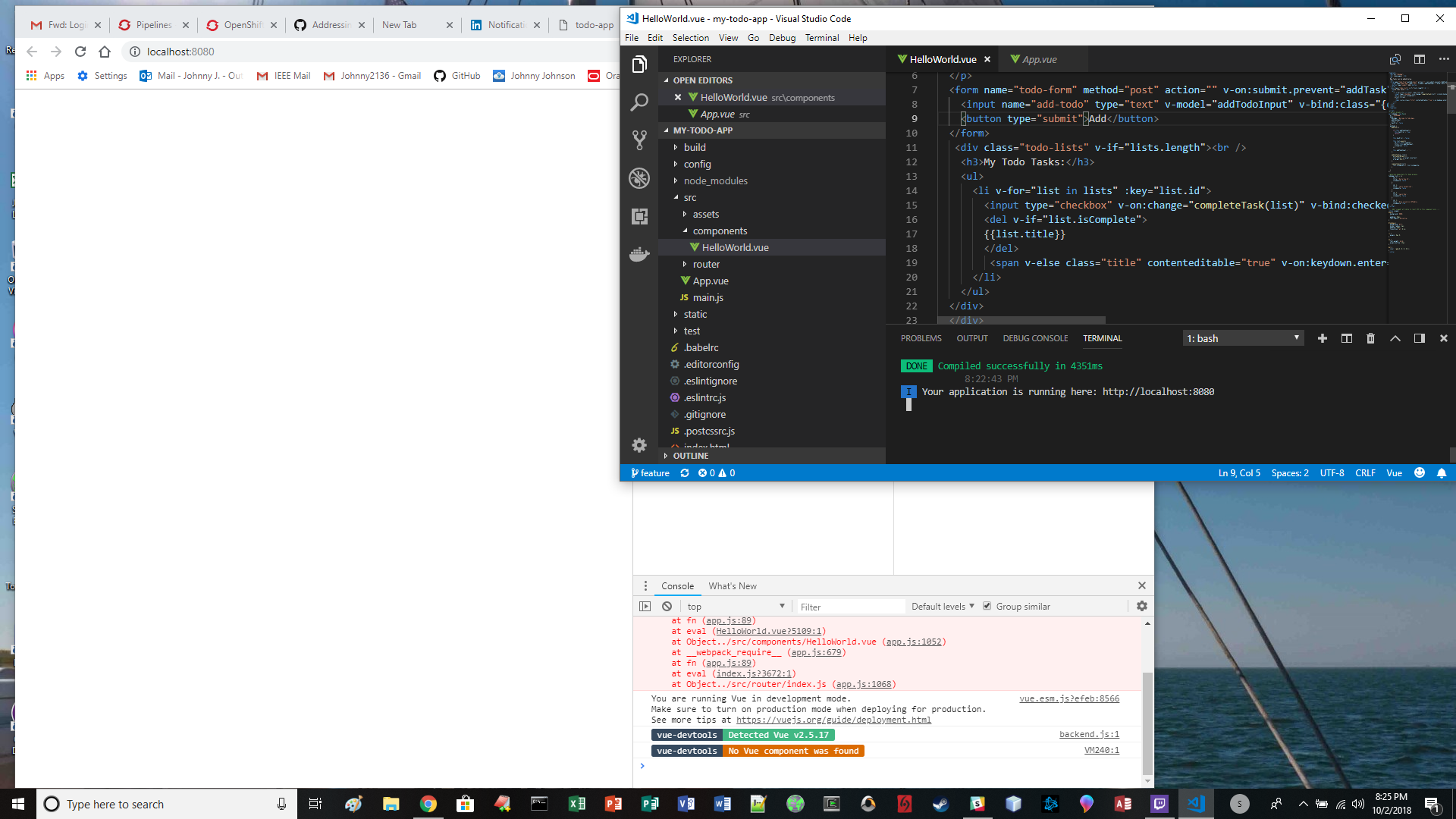Click the vuejs.org deployment guide link
Viewport: 1456px width, 819px height.
click(x=833, y=720)
